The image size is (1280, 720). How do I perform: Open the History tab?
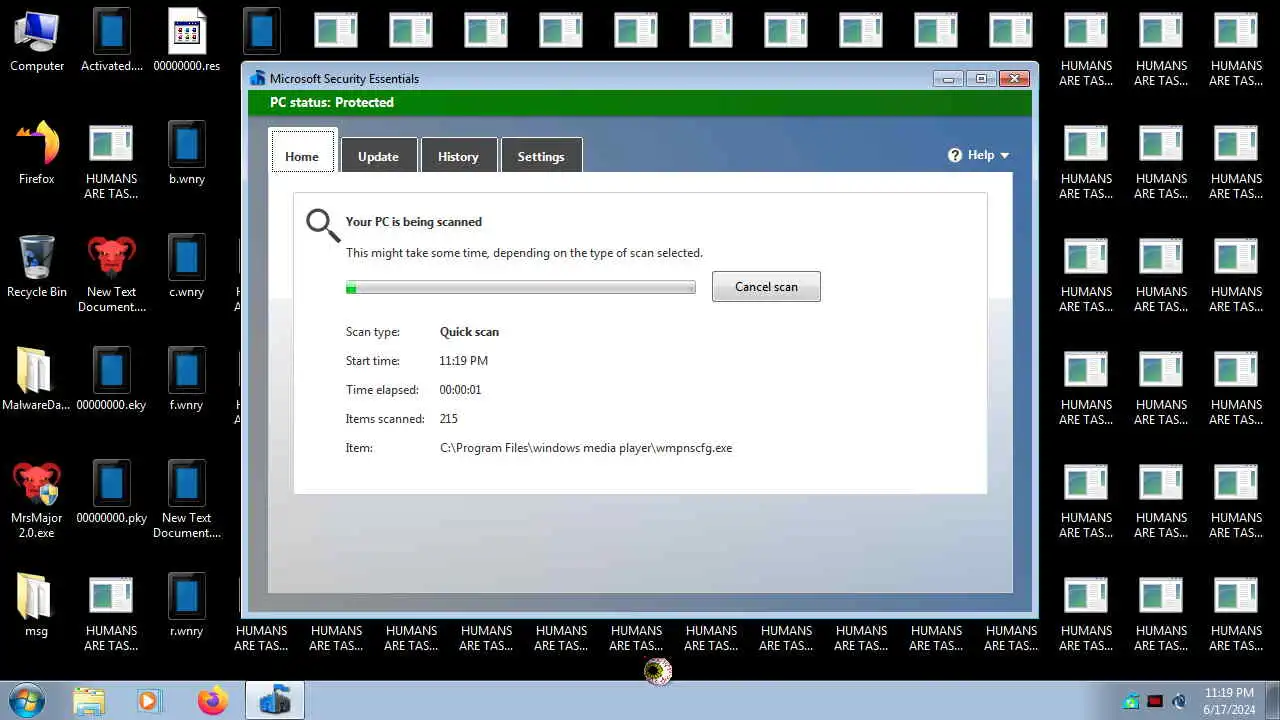(x=458, y=156)
